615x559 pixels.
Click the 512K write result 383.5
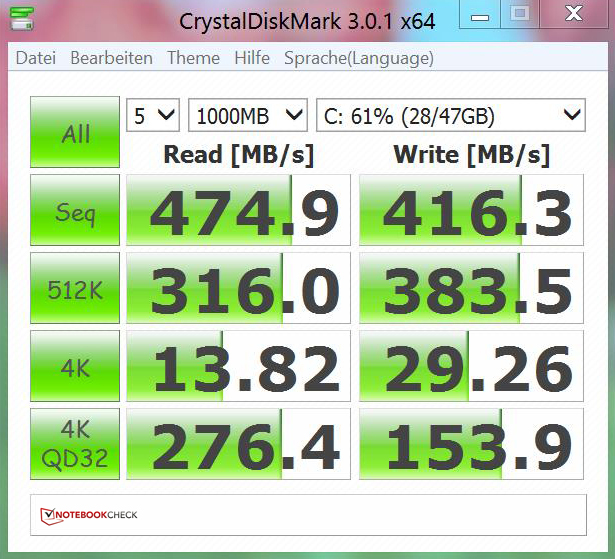tap(471, 288)
